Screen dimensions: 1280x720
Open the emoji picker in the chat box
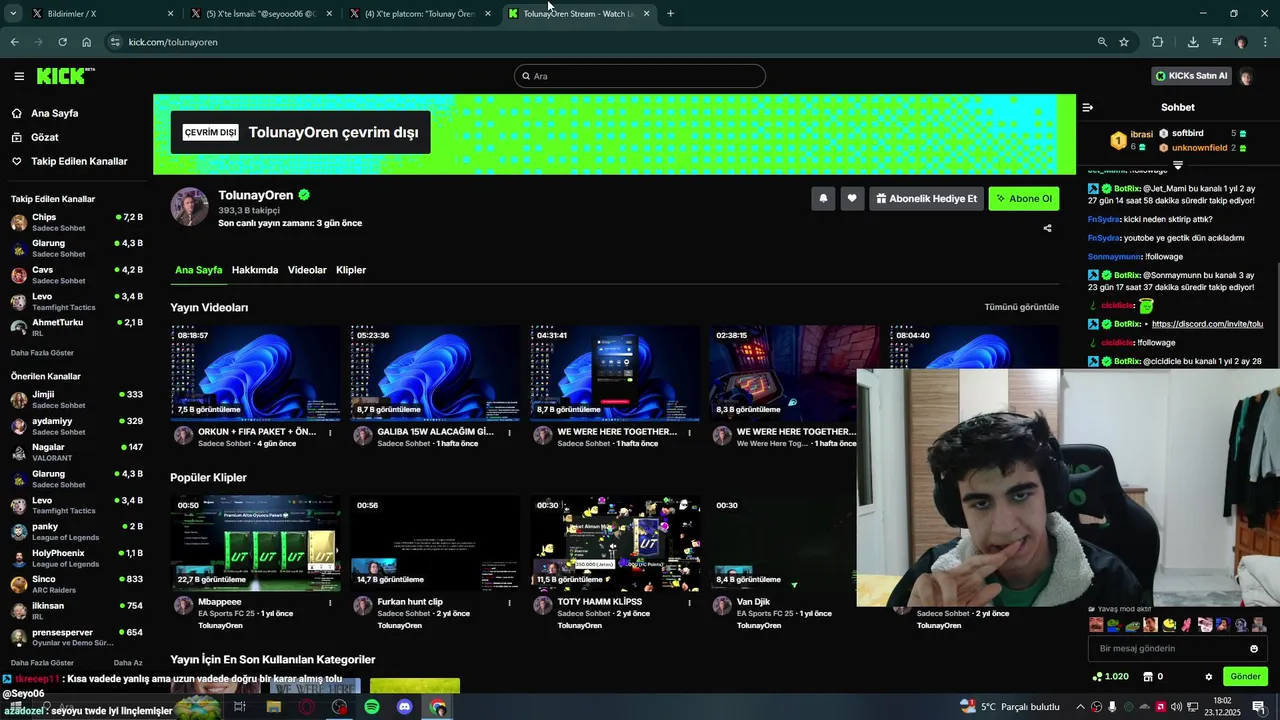tap(1254, 649)
